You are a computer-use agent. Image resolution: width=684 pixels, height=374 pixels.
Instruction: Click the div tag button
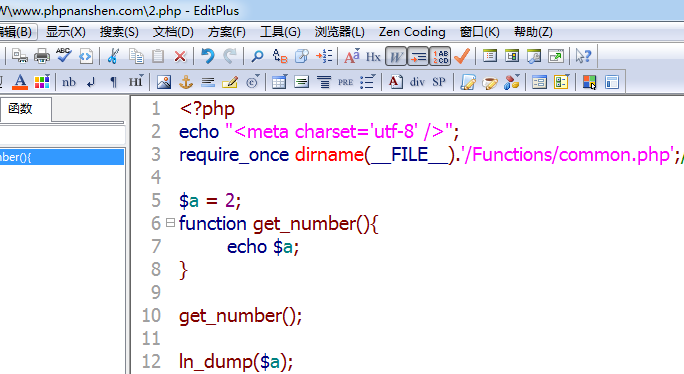[417, 82]
